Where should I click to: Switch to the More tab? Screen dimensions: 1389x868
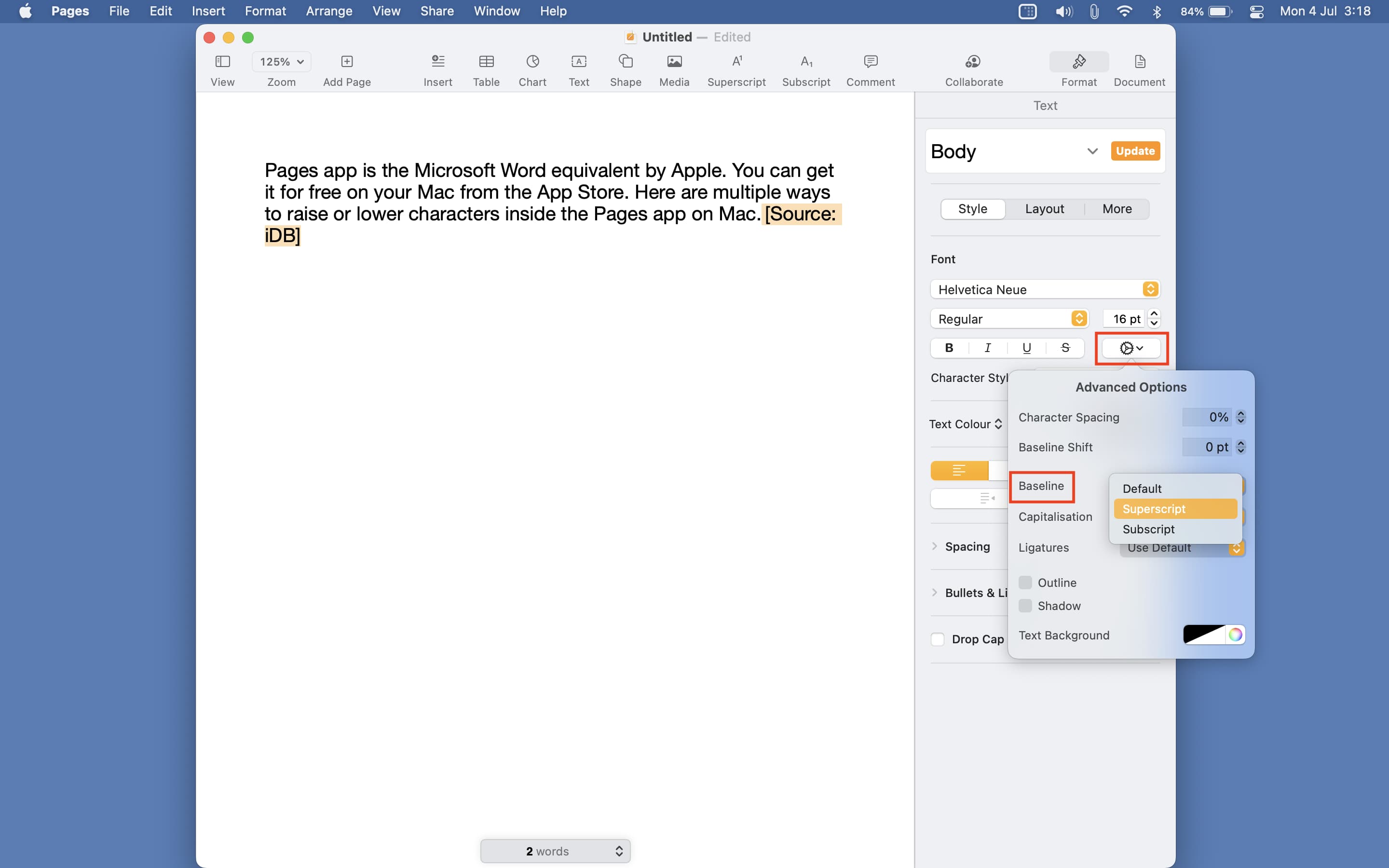click(x=1117, y=209)
